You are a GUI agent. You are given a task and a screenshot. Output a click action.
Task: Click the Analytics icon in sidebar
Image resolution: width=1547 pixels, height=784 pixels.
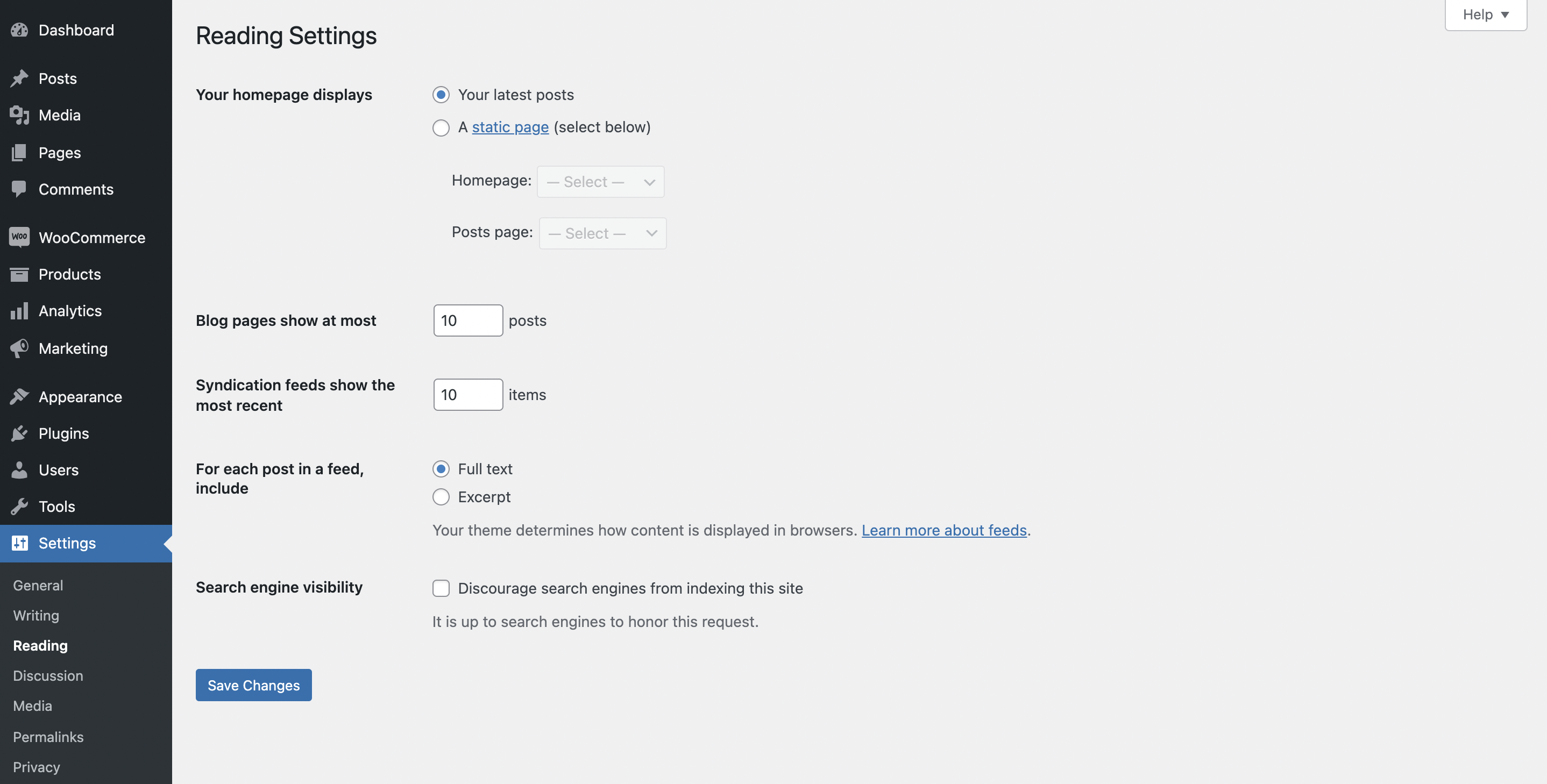coord(19,311)
